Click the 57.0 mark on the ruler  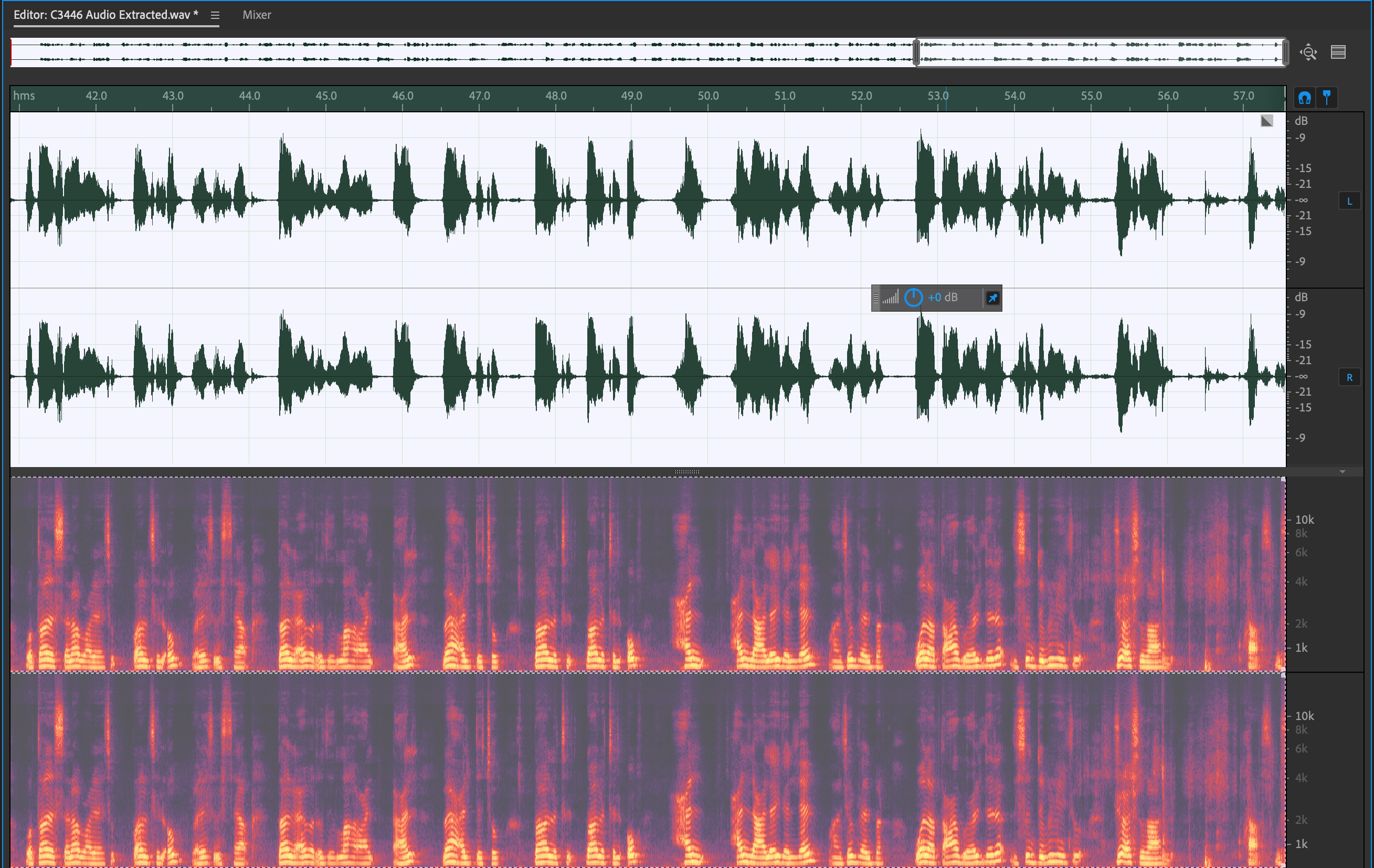(1243, 96)
